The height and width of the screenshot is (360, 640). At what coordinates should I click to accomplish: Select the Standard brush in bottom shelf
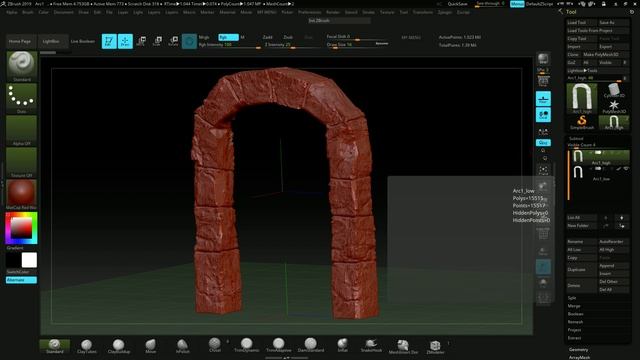pos(54,346)
